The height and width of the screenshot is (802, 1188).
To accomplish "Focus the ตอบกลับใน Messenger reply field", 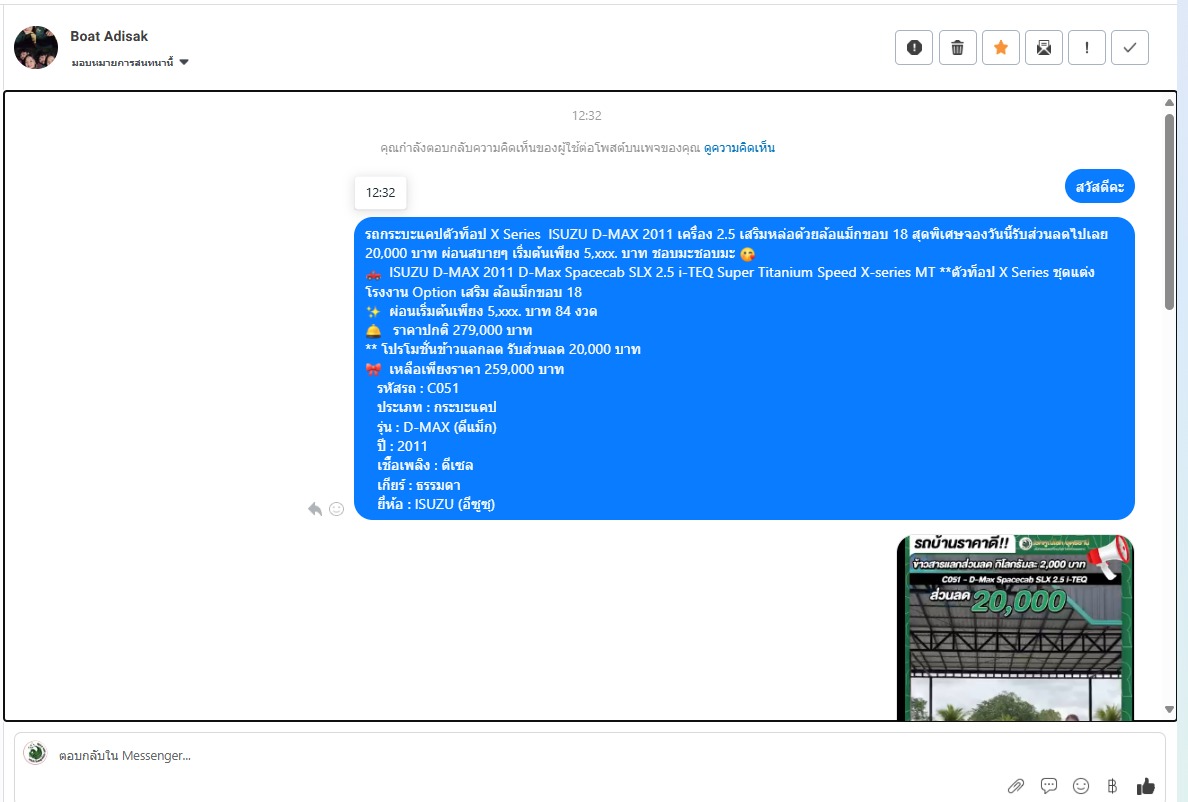I will pos(589,756).
